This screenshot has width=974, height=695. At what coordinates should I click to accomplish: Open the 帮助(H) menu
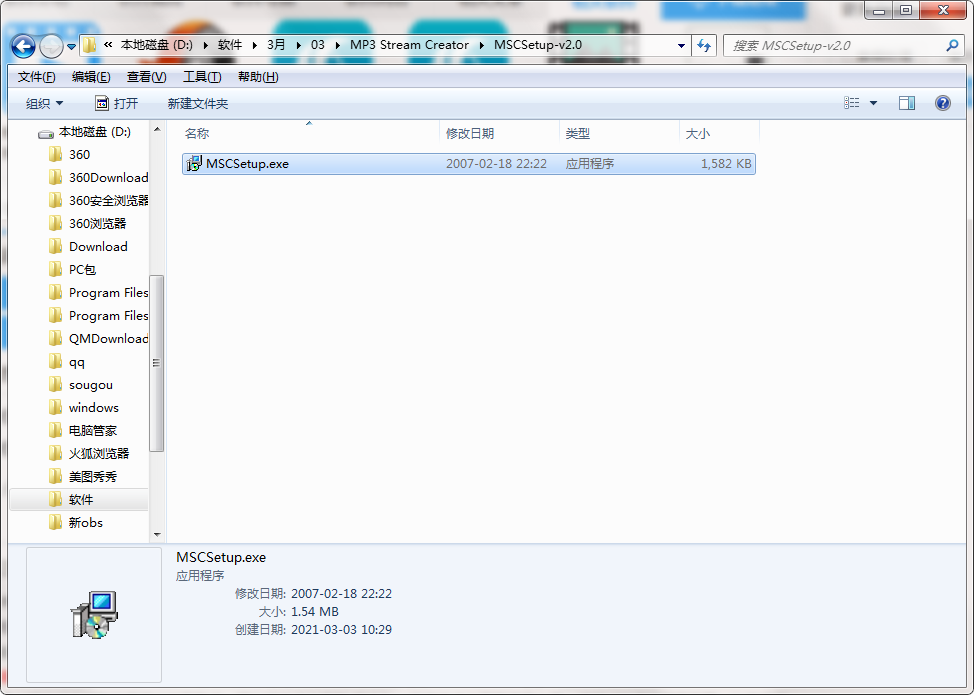pos(258,76)
